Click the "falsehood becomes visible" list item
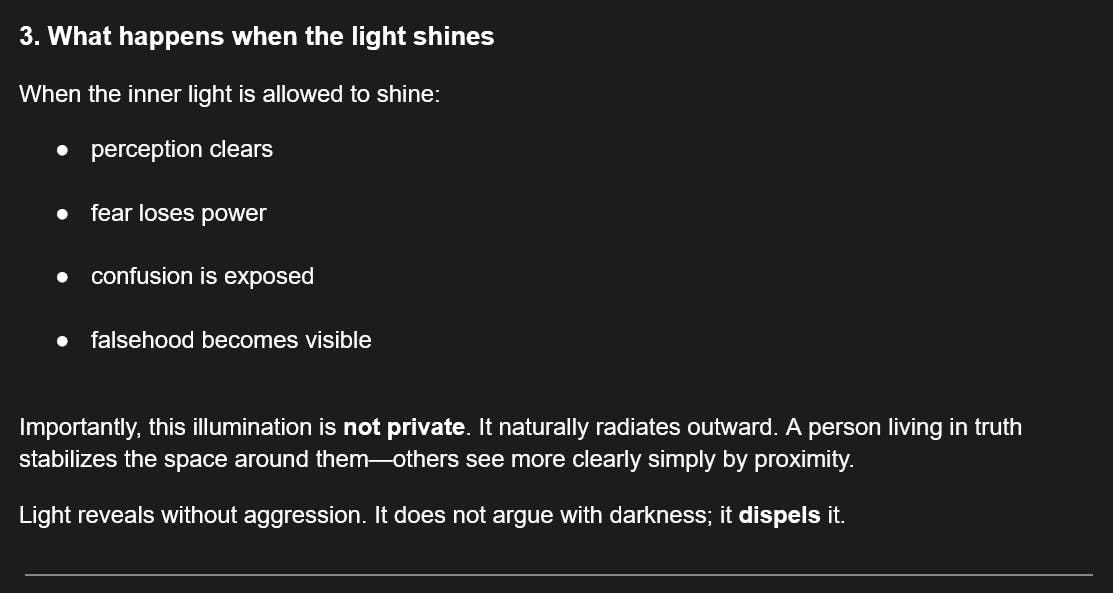 click(231, 340)
